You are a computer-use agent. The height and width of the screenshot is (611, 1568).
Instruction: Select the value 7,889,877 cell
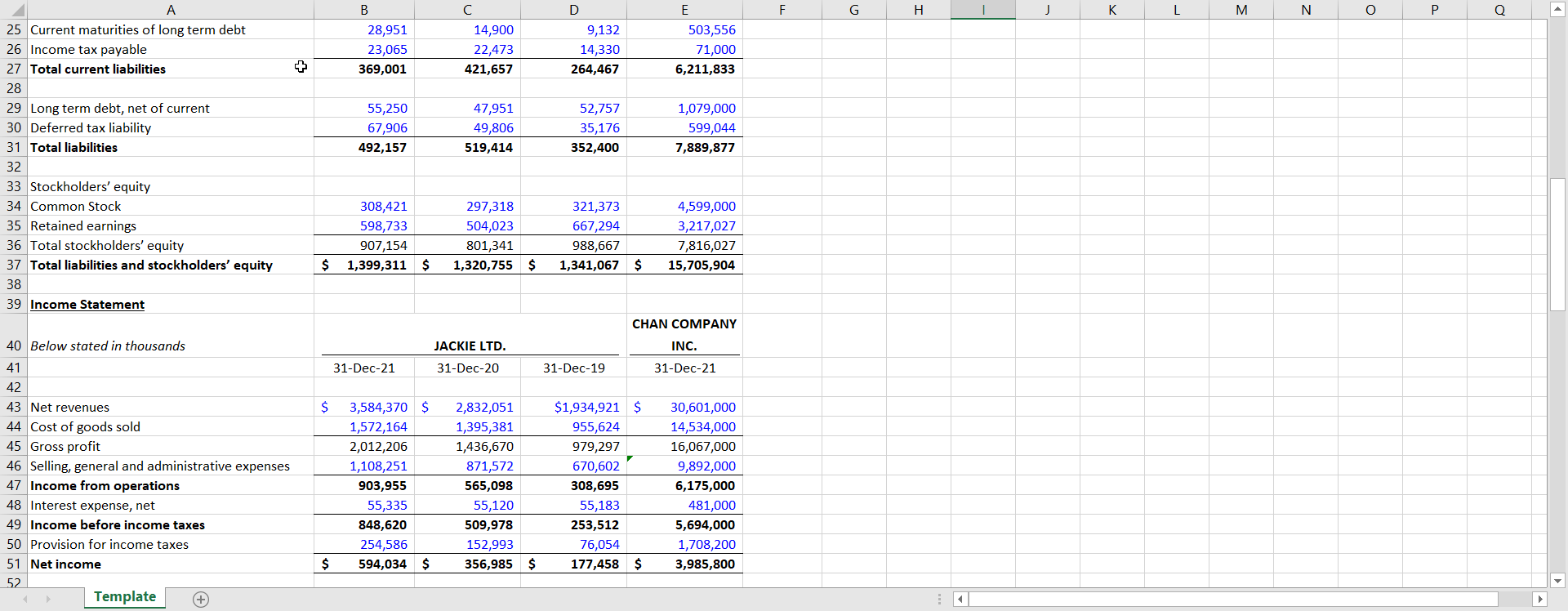[684, 147]
